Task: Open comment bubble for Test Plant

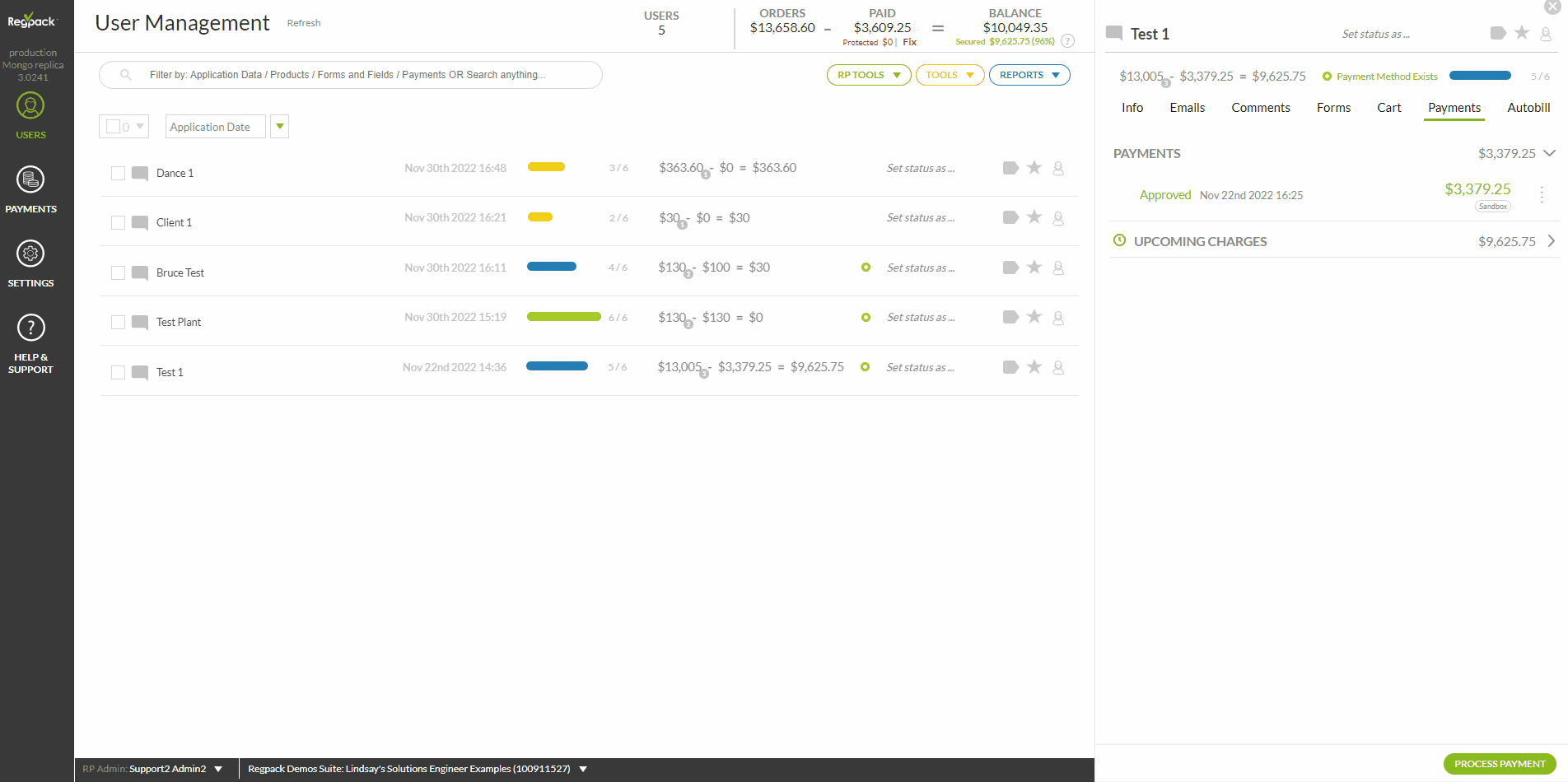Action: click(x=140, y=322)
